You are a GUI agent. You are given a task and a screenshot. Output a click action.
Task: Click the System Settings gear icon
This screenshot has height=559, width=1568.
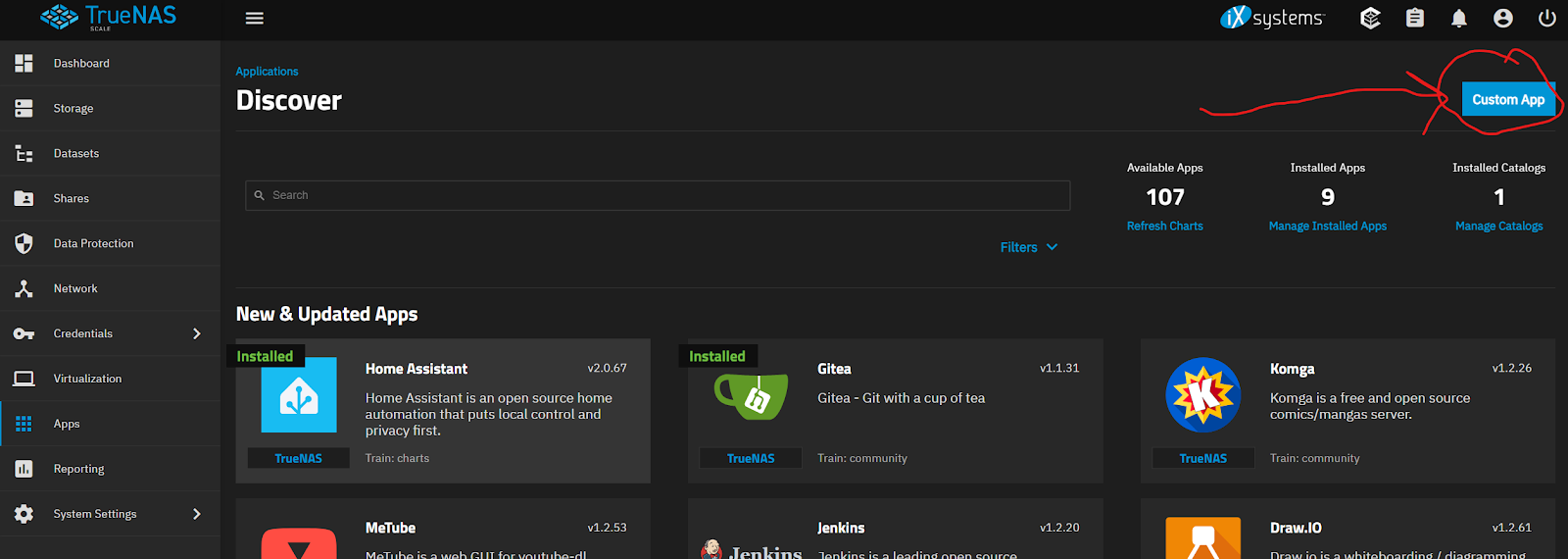[24, 514]
